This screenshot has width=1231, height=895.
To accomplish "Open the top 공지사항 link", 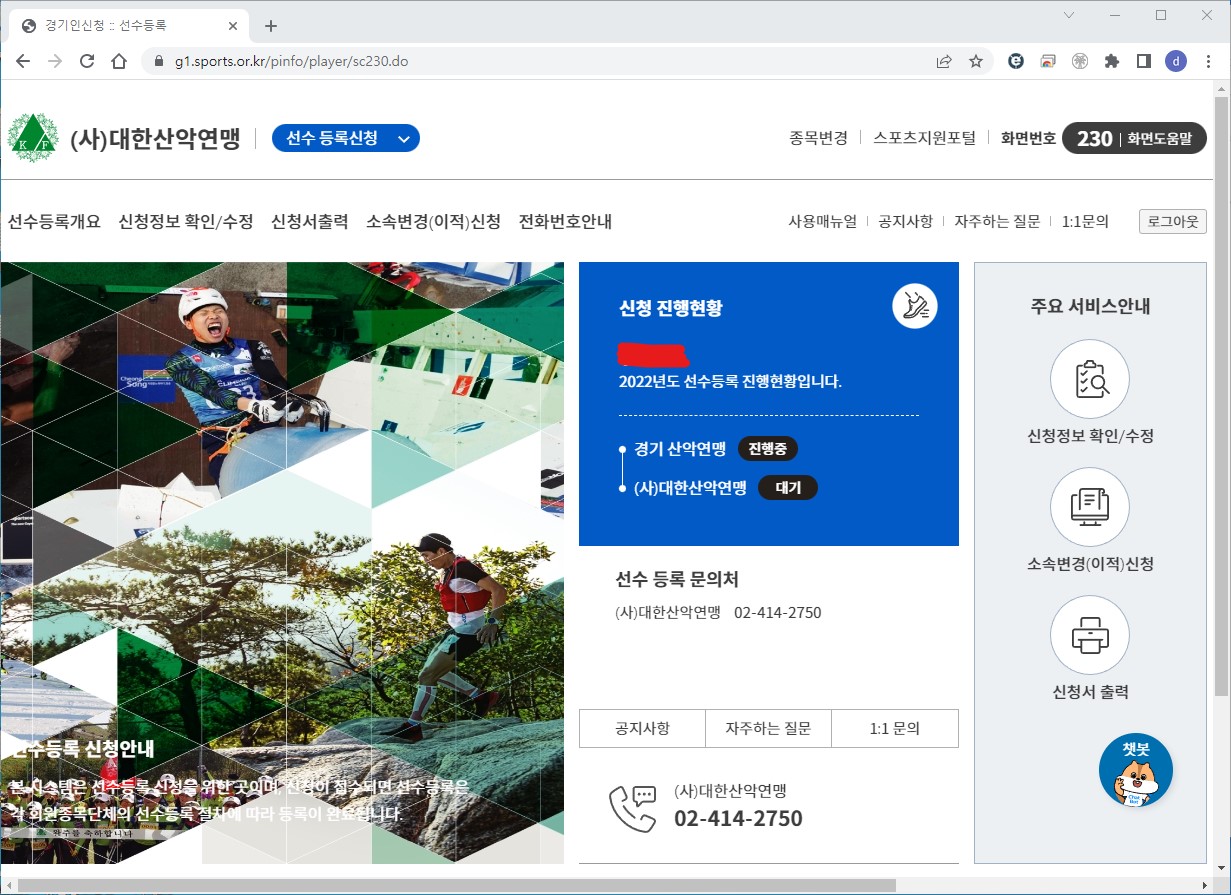I will pyautogui.click(x=905, y=221).
